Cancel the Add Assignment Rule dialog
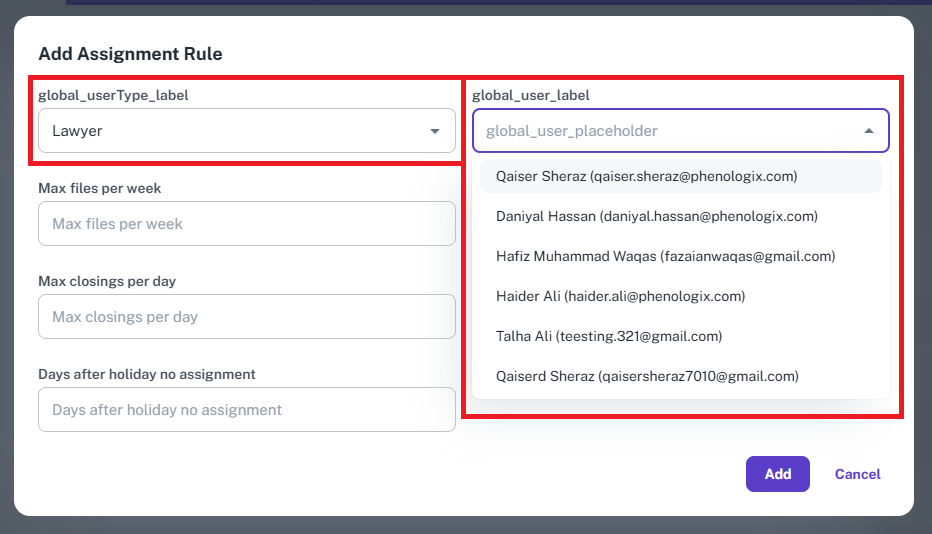The width and height of the screenshot is (932, 534). pyautogui.click(x=857, y=474)
